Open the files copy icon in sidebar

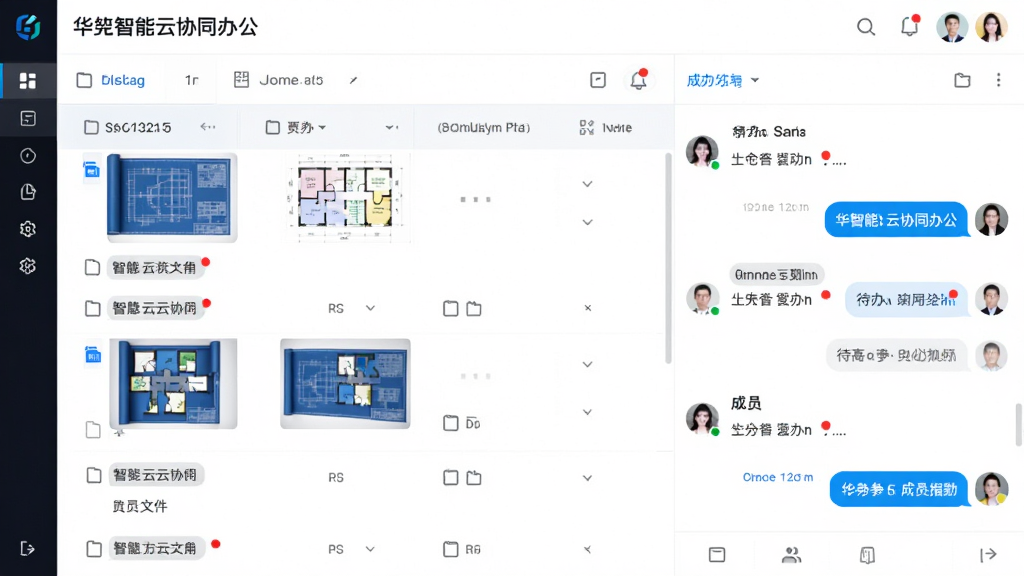pos(27,192)
